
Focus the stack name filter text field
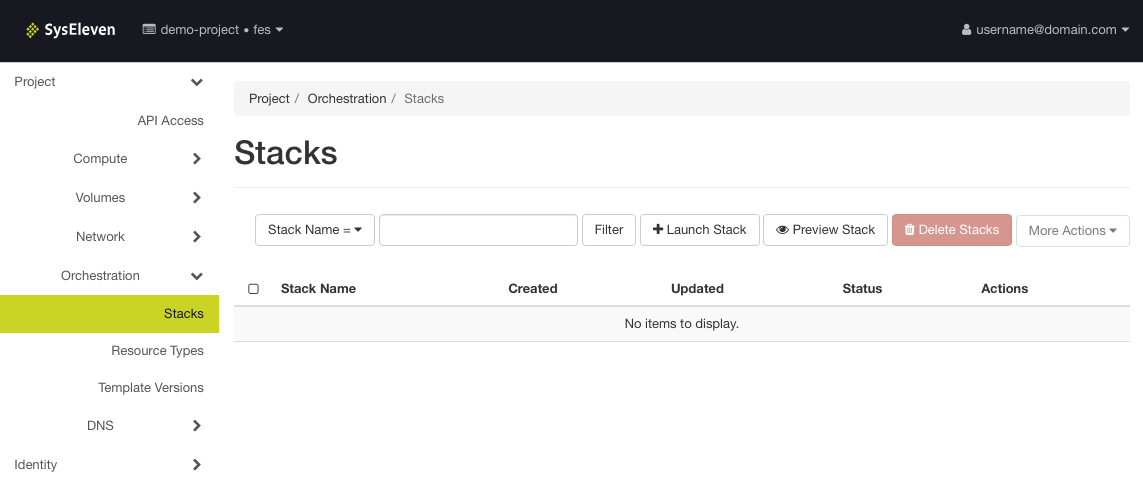[x=478, y=230]
